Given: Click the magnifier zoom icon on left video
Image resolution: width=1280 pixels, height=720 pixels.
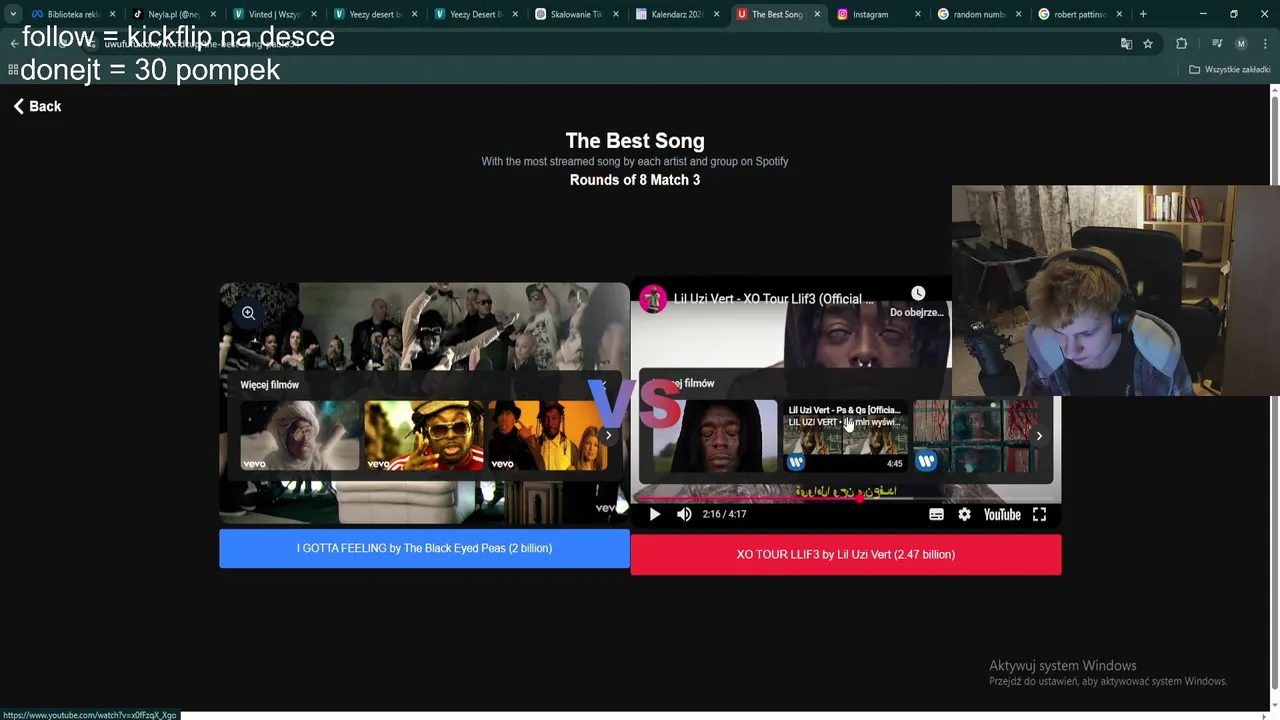Looking at the screenshot, I should [248, 313].
